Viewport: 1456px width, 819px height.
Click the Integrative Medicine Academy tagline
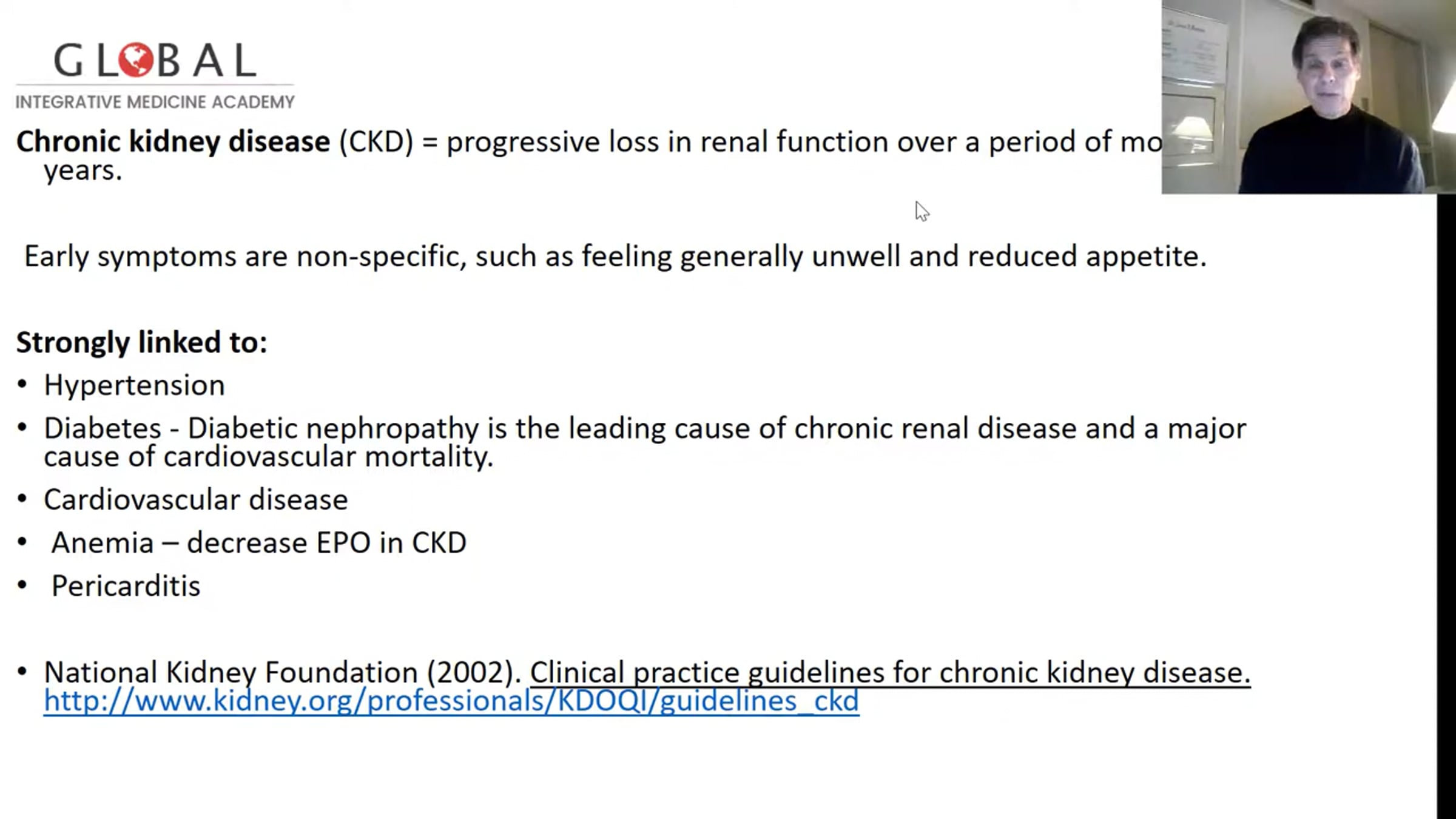[x=155, y=102]
